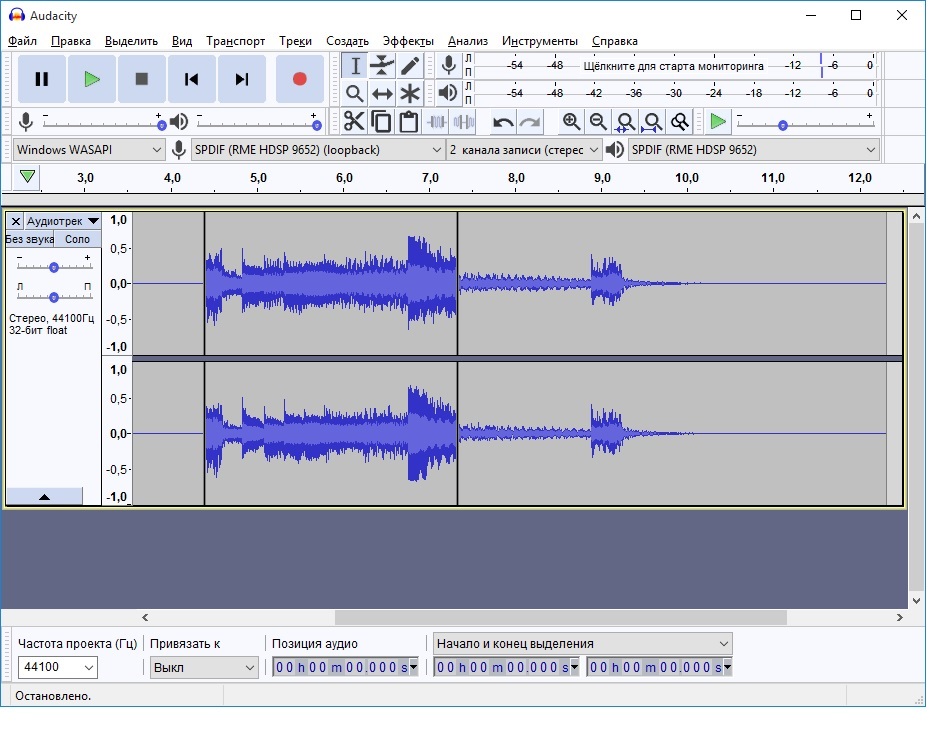Toggle the track's Без звука mute button
This screenshot has width=952, height=736.
(x=29, y=239)
